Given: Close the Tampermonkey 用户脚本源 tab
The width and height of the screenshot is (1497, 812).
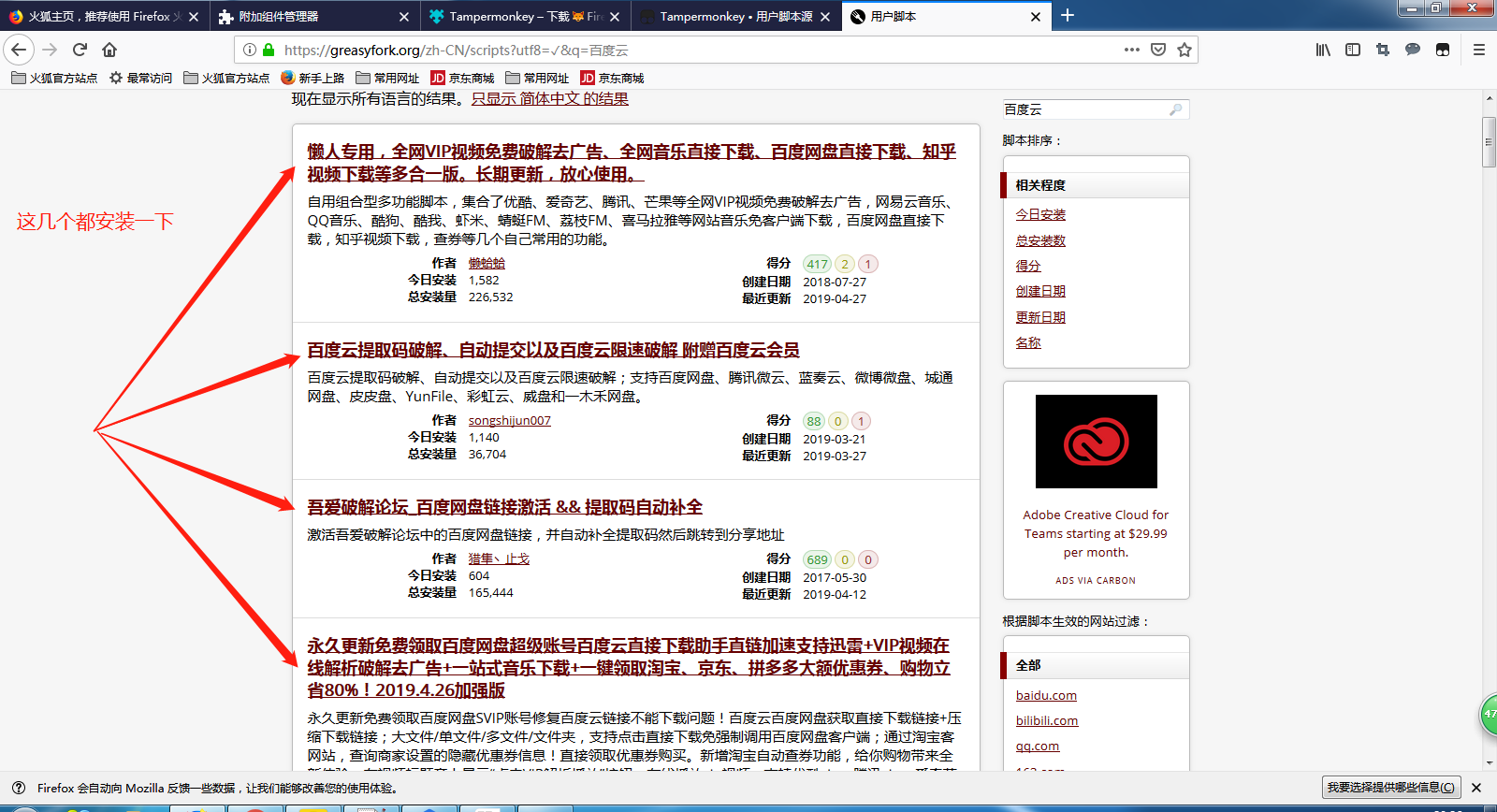Looking at the screenshot, I should pyautogui.click(x=825, y=16).
